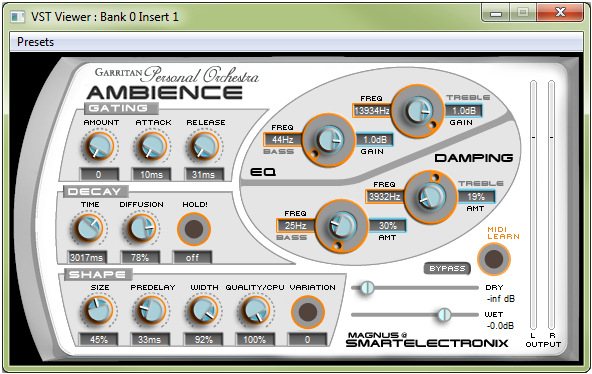Enable MIDI Learn round button
Viewport: 592px width, 374px height.
pyautogui.click(x=493, y=259)
